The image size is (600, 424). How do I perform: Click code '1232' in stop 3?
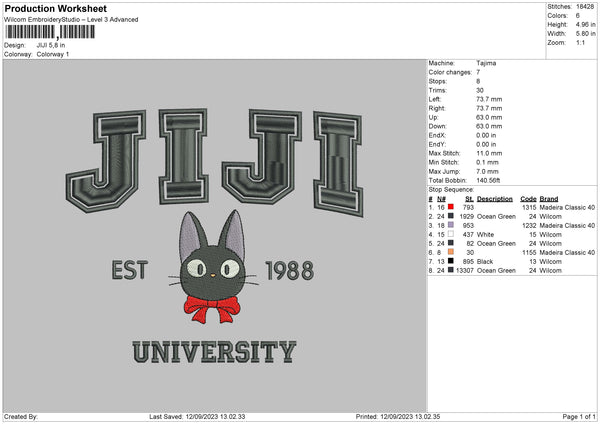[529, 226]
